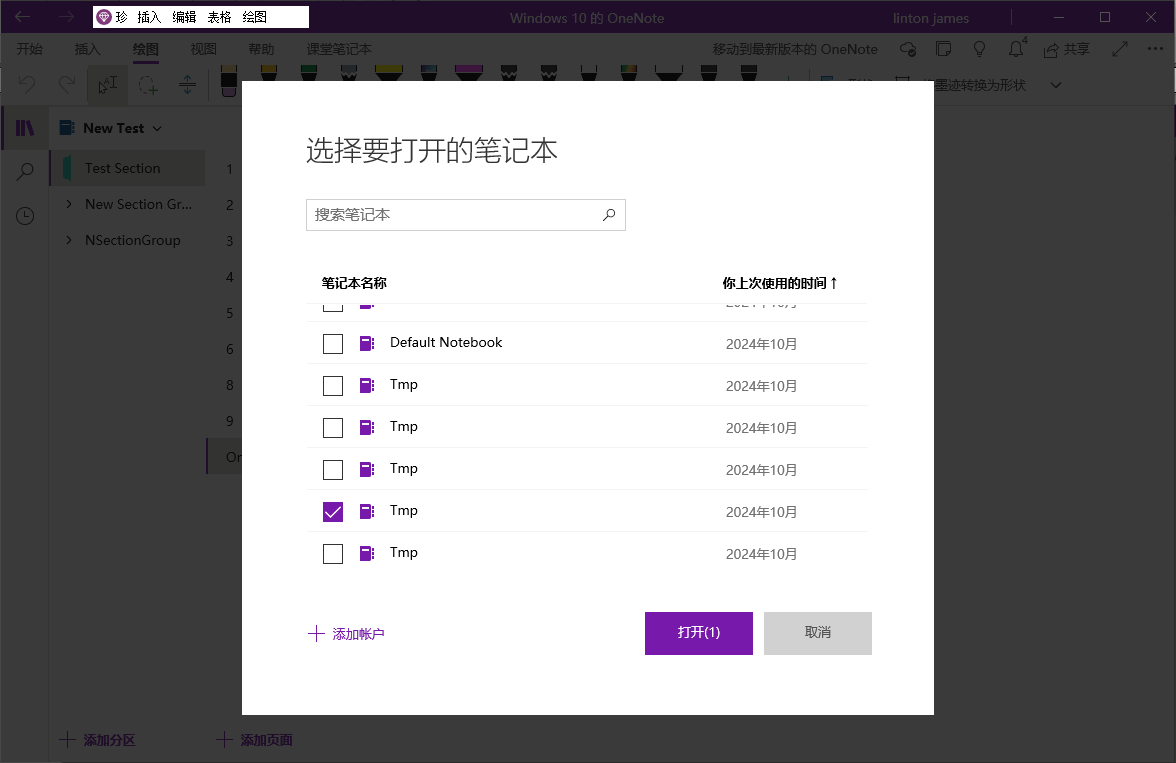Sort by 你上次使用的时间 column header
Viewport: 1176px width, 763px height.
coord(779,283)
